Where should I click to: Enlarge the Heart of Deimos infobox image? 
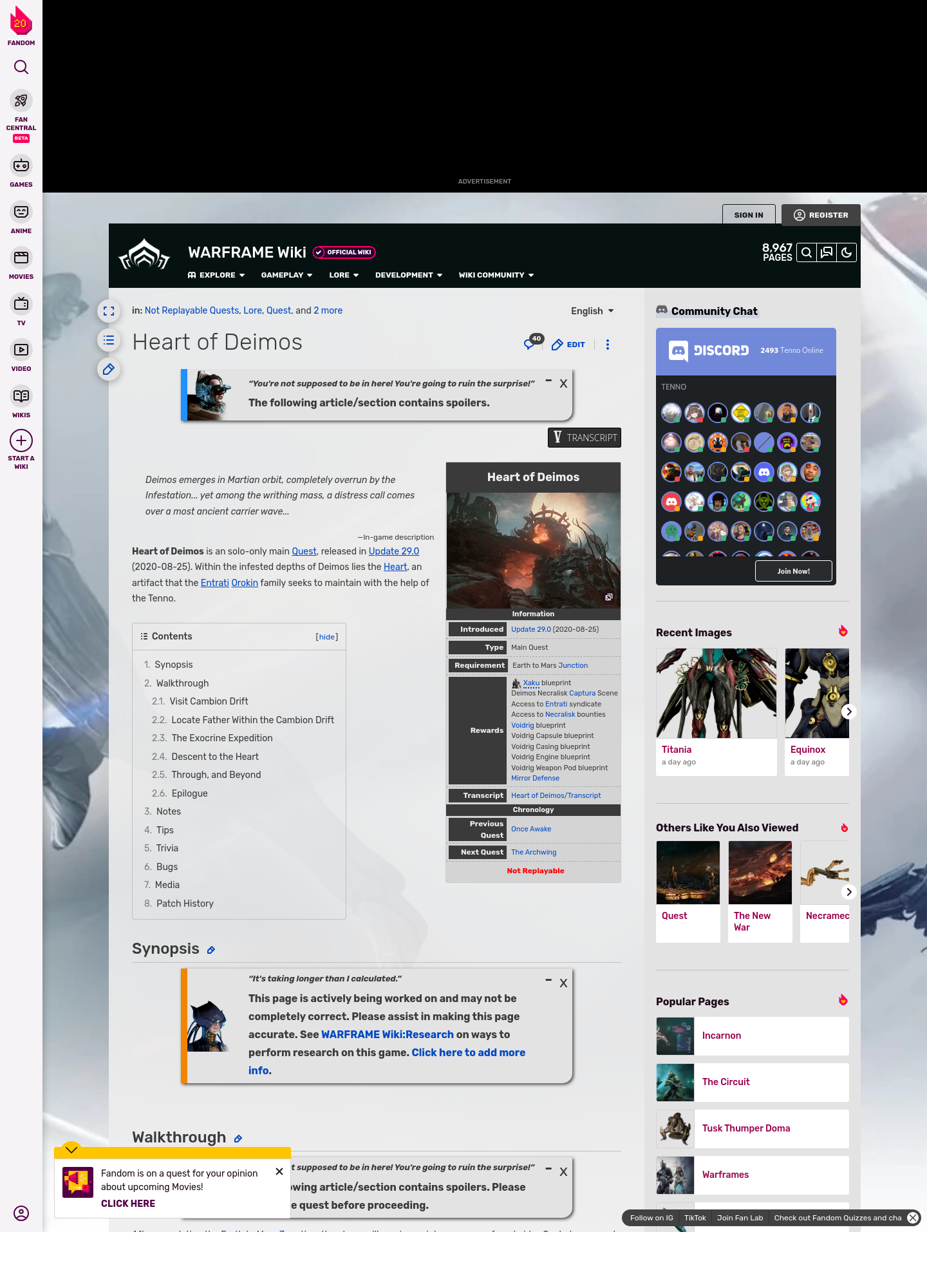[x=608, y=597]
